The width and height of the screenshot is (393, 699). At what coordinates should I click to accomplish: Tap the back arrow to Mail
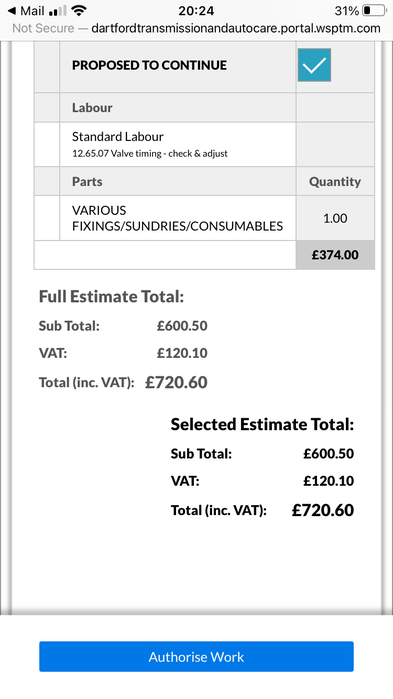[12, 10]
